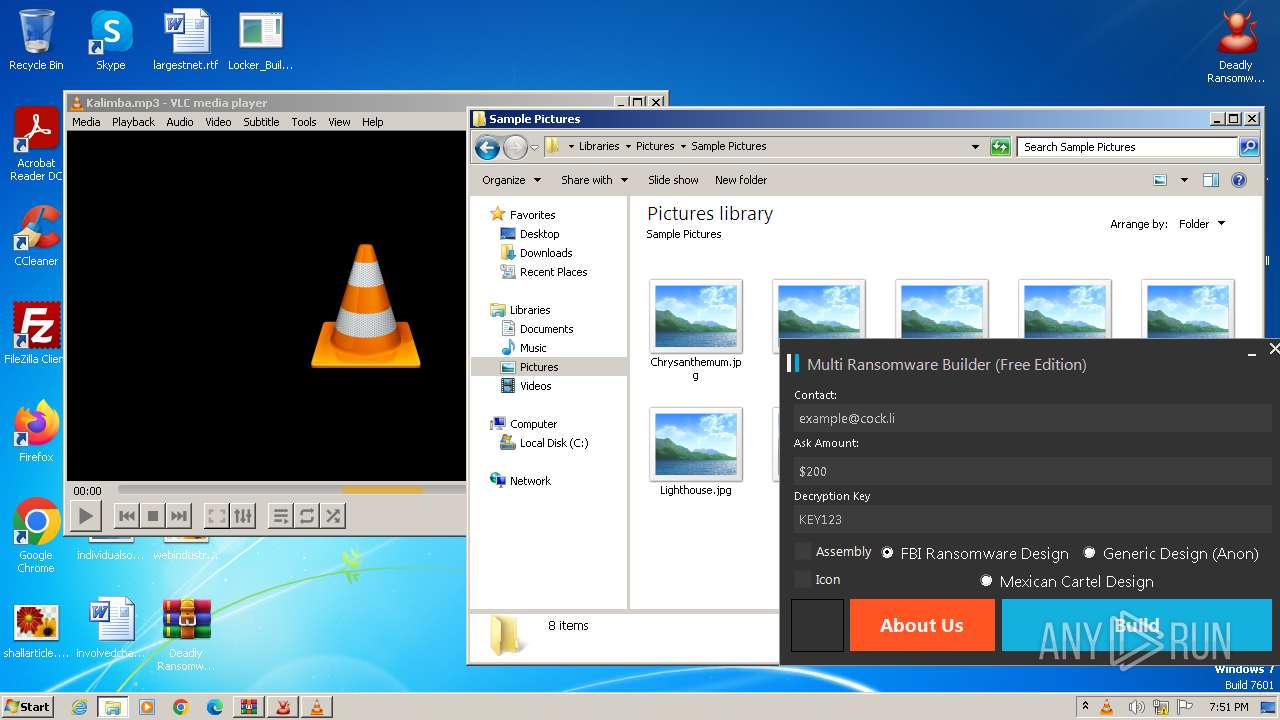Open Arrange by Folder dropdown
Screen dimensions: 1280x720
point(1201,224)
